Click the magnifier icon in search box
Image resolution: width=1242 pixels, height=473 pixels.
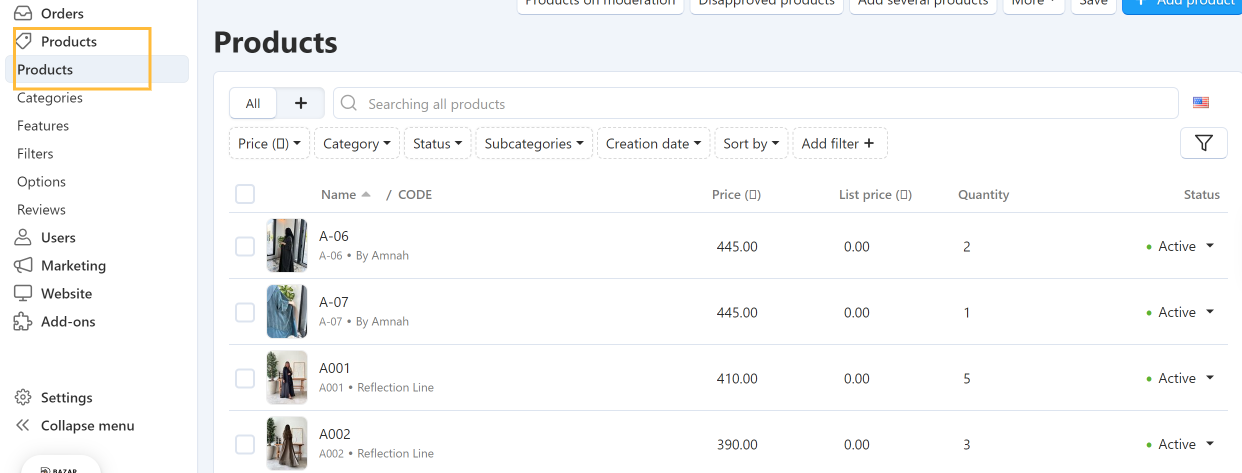point(348,104)
